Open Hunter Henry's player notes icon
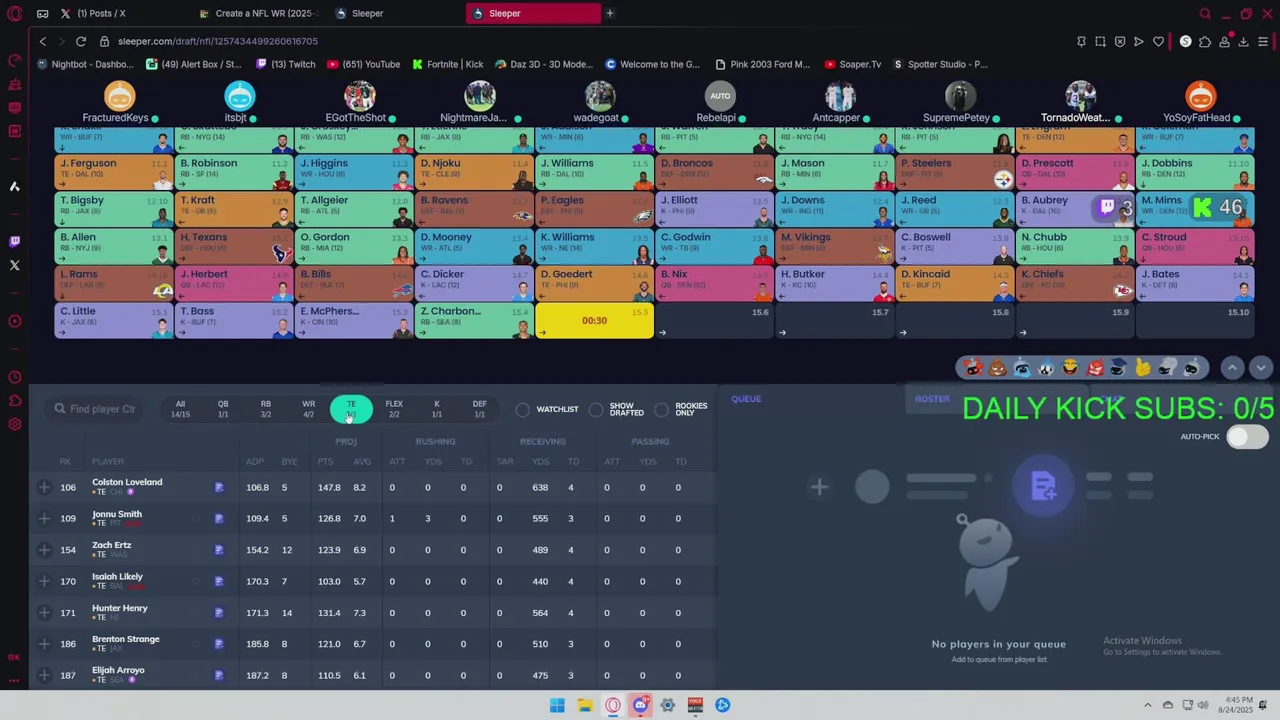Viewport: 1280px width, 720px height. pos(219,613)
